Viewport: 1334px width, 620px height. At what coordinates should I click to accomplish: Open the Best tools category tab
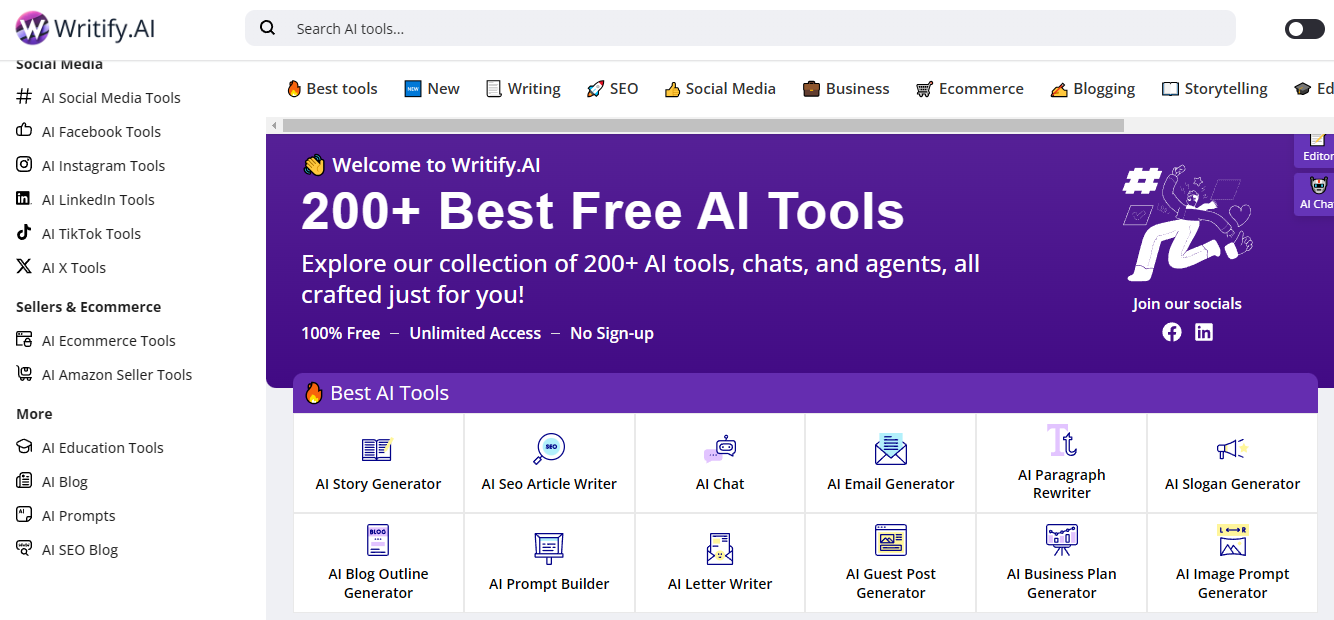[x=332, y=89]
